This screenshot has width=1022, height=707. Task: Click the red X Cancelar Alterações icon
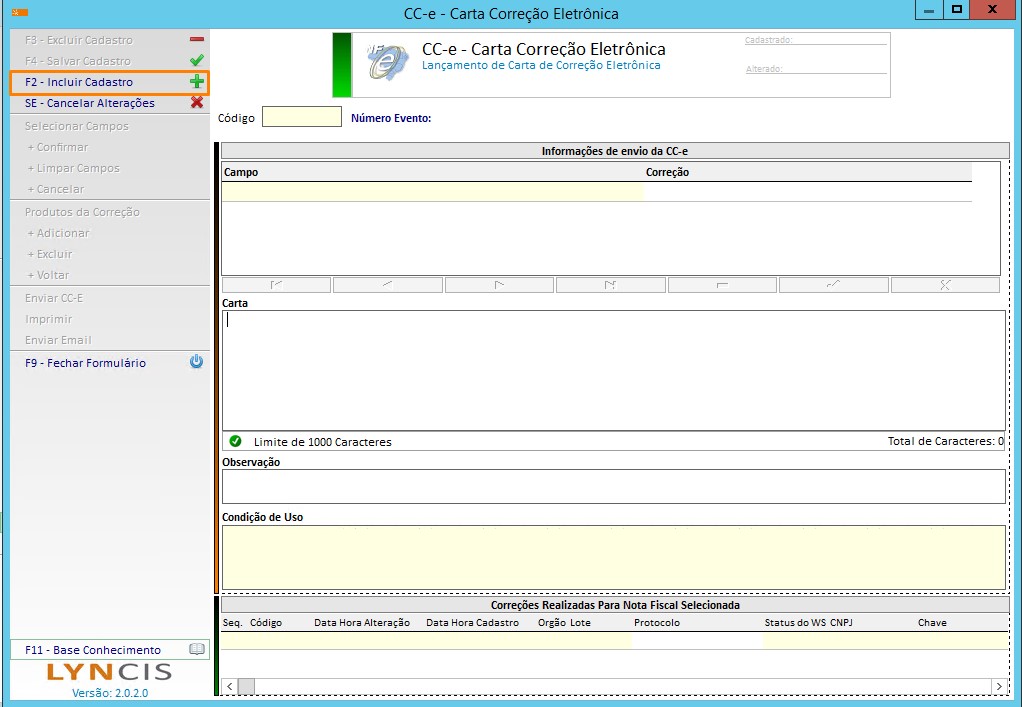197,103
